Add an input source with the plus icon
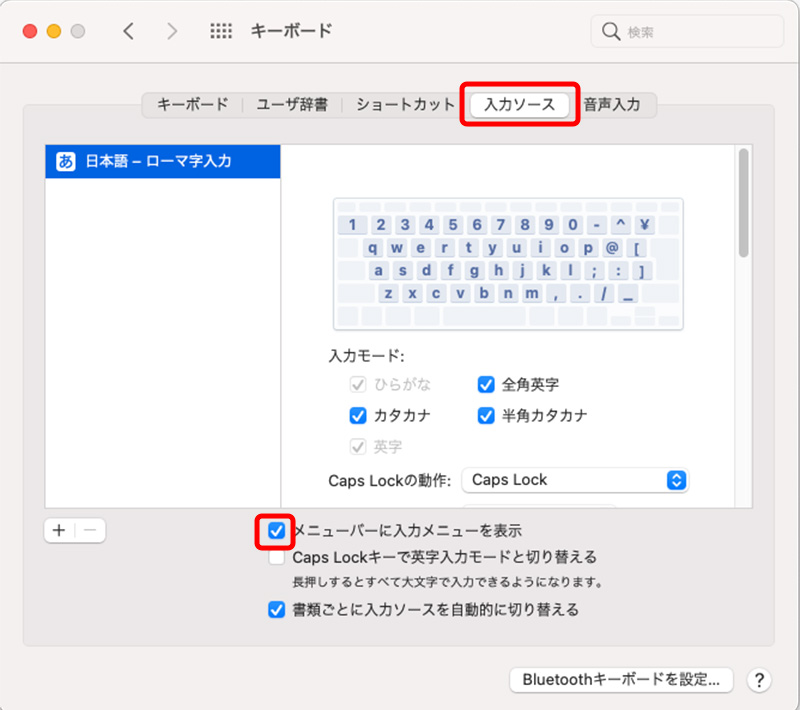Image resolution: width=800 pixels, height=710 pixels. (59, 530)
